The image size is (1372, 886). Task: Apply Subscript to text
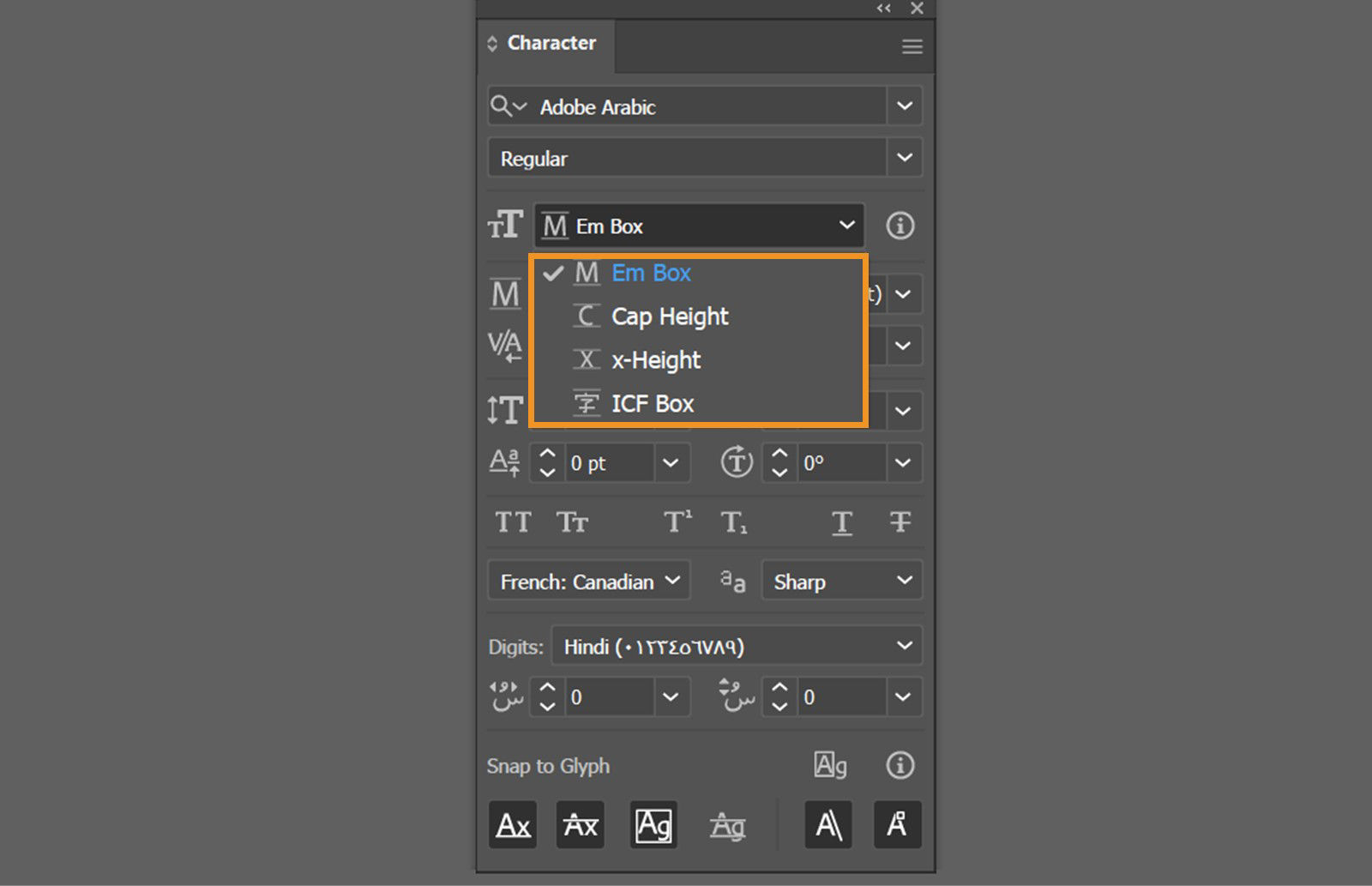[x=734, y=521]
